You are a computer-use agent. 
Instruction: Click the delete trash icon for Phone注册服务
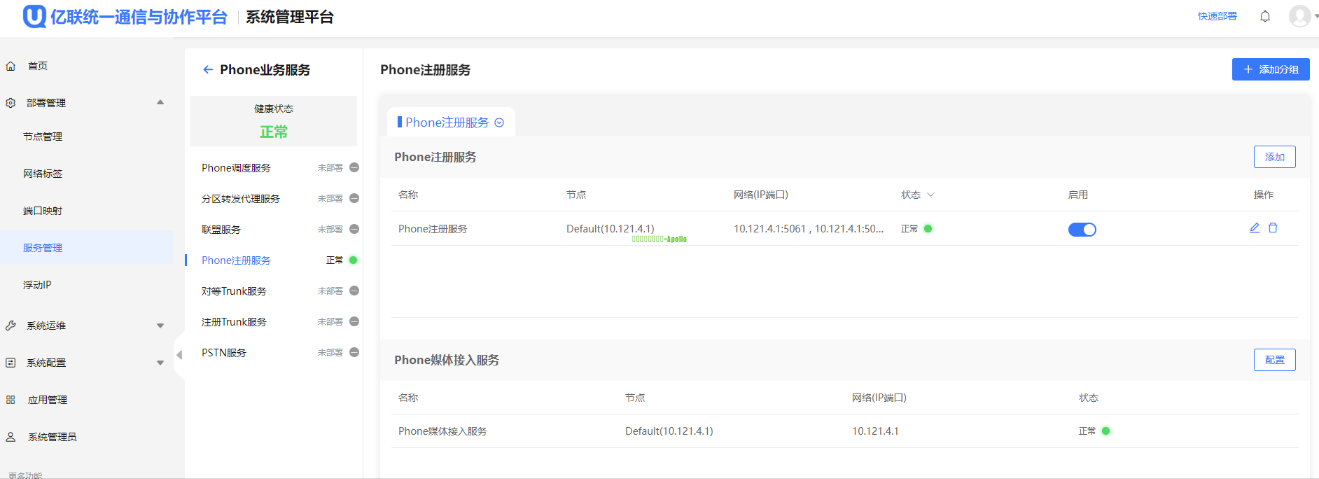pyautogui.click(x=1273, y=228)
